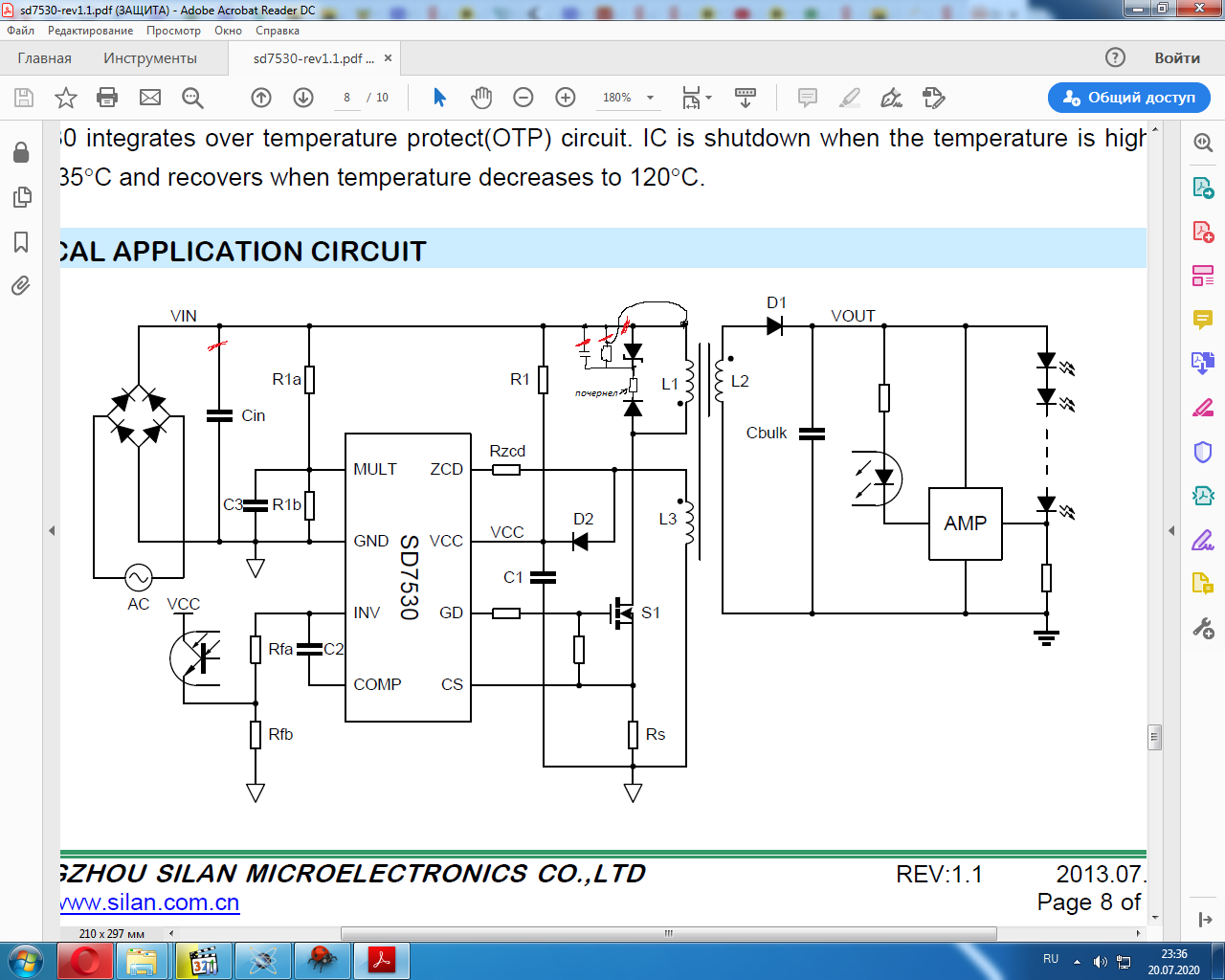This screenshot has width=1225, height=980.
Task: Go to previous page arrow
Action: [261, 98]
